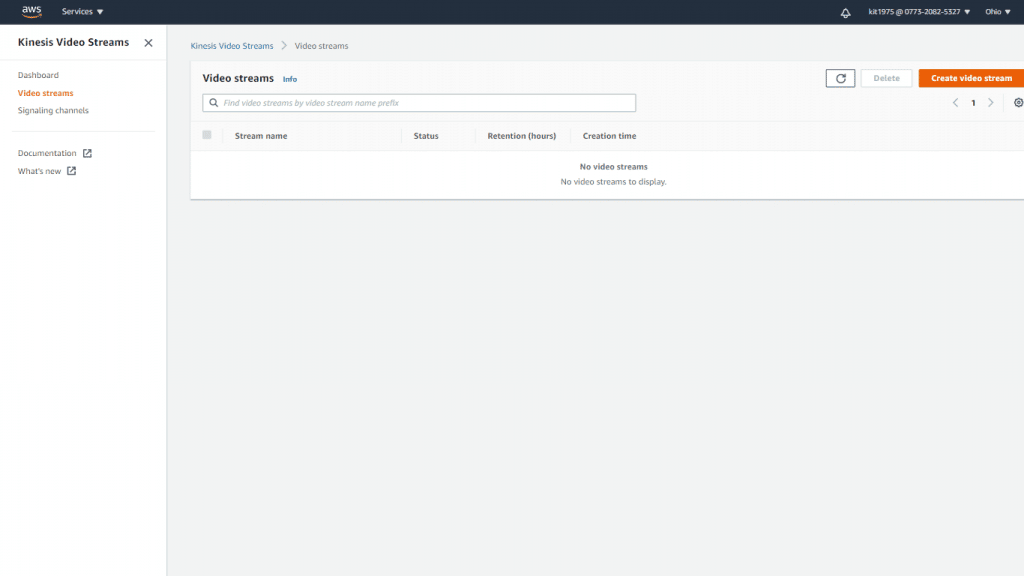Image resolution: width=1024 pixels, height=576 pixels.
Task: Sort by Status column header
Action: click(426, 136)
